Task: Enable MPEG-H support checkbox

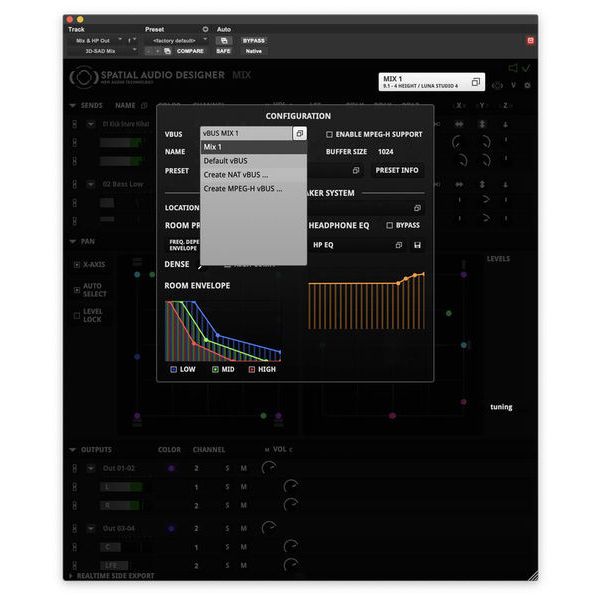Action: 329,134
